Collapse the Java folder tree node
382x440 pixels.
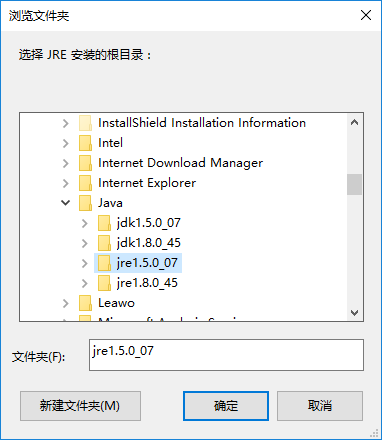(66, 203)
